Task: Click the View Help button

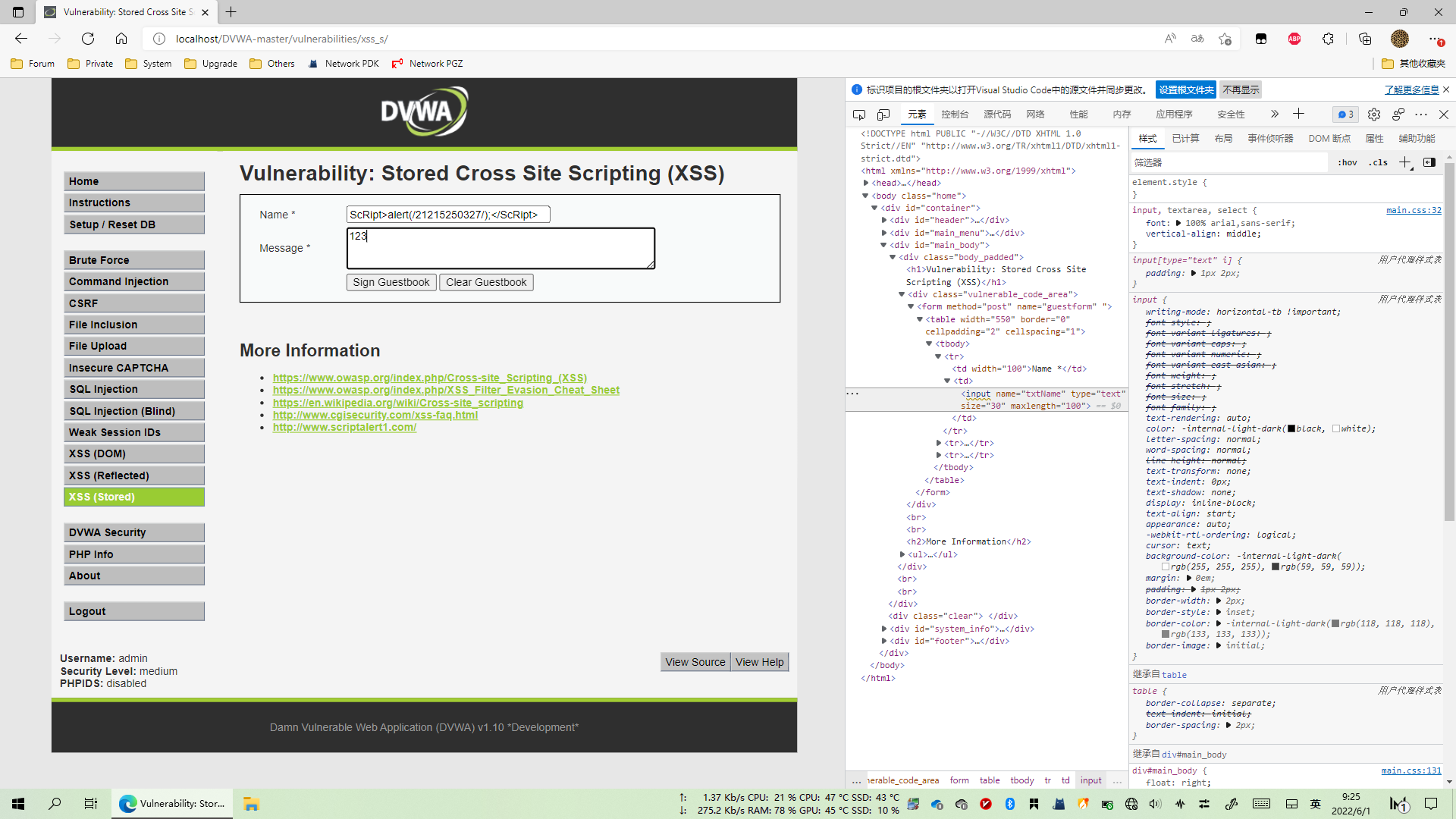Action: coord(759,662)
